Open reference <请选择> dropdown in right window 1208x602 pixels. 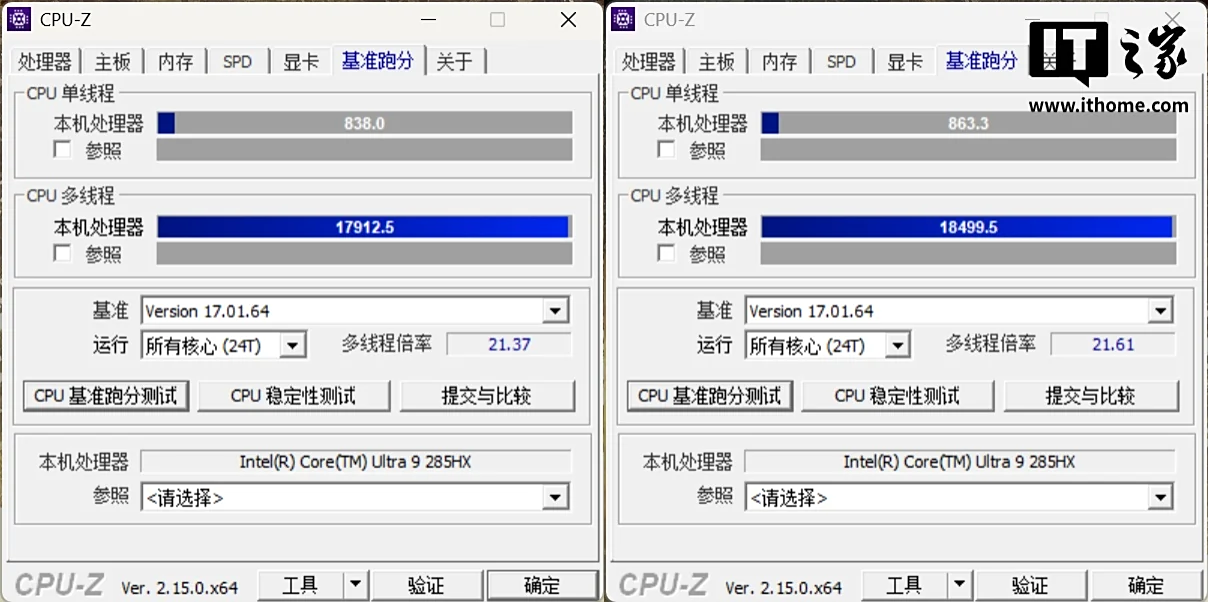1160,497
